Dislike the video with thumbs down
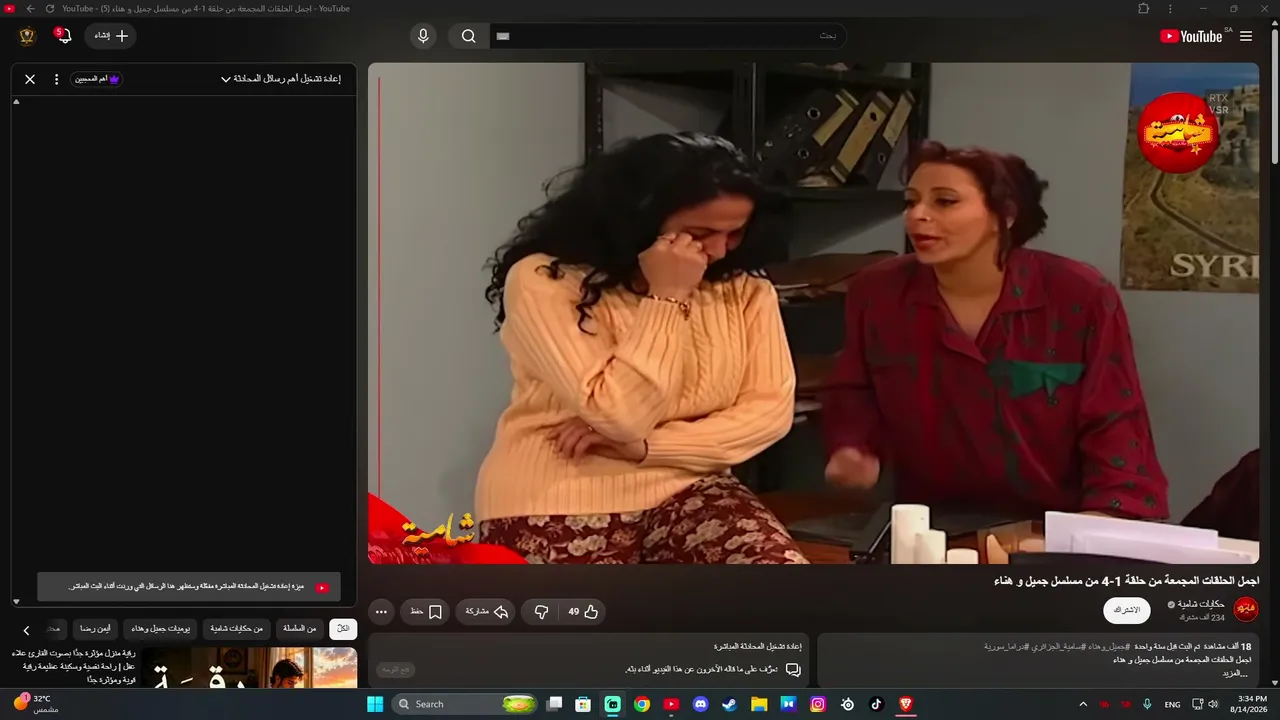The height and width of the screenshot is (720, 1280). point(542,611)
